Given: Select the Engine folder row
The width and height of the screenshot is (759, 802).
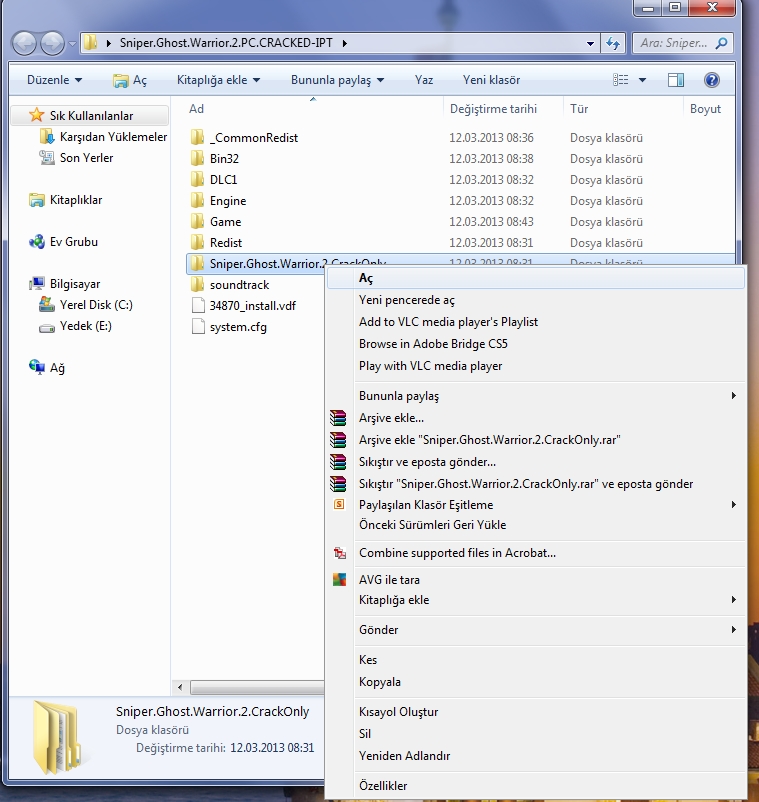Looking at the screenshot, I should [460, 200].
